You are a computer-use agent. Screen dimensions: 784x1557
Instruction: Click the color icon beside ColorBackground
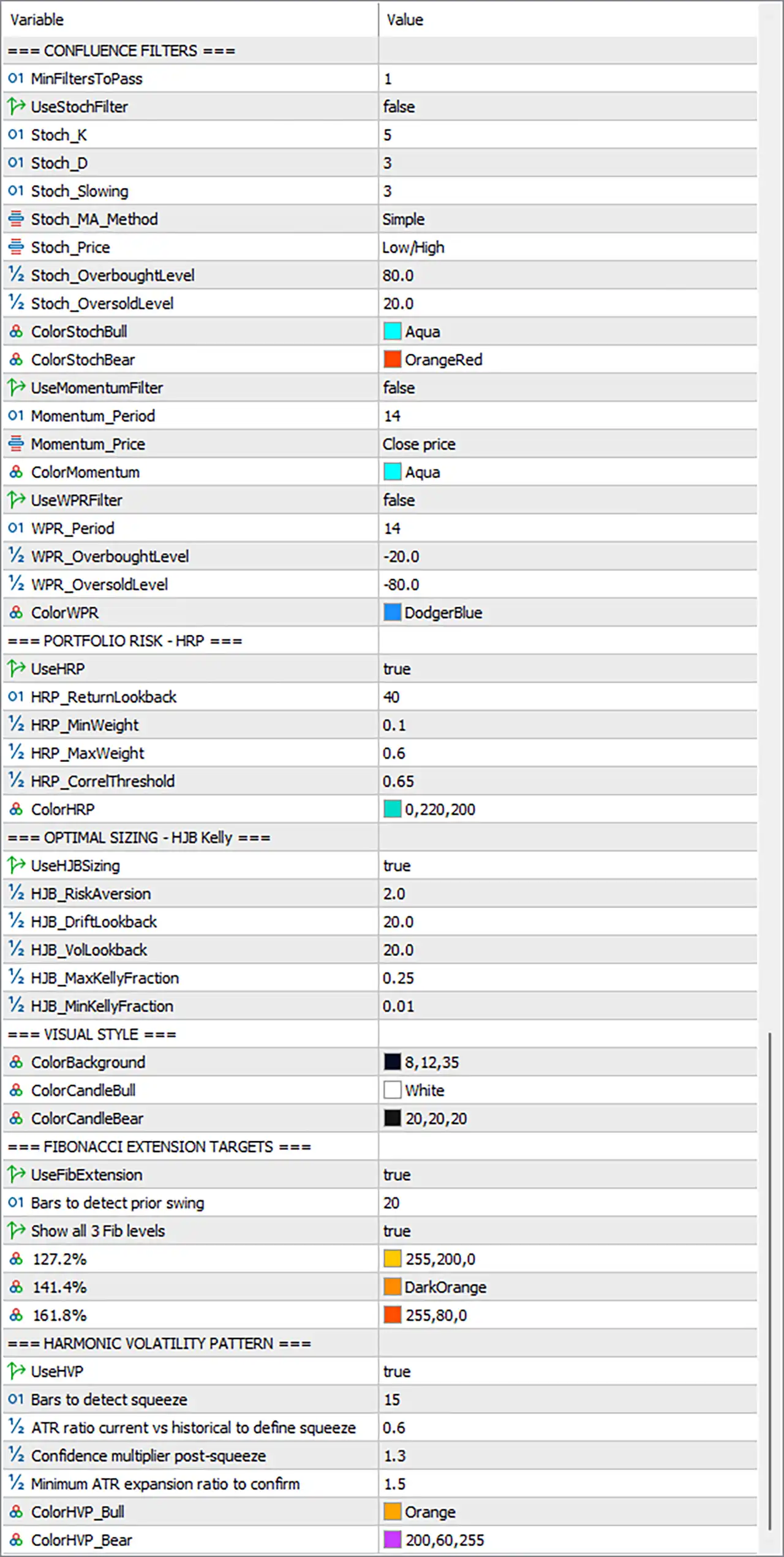coord(16,1062)
